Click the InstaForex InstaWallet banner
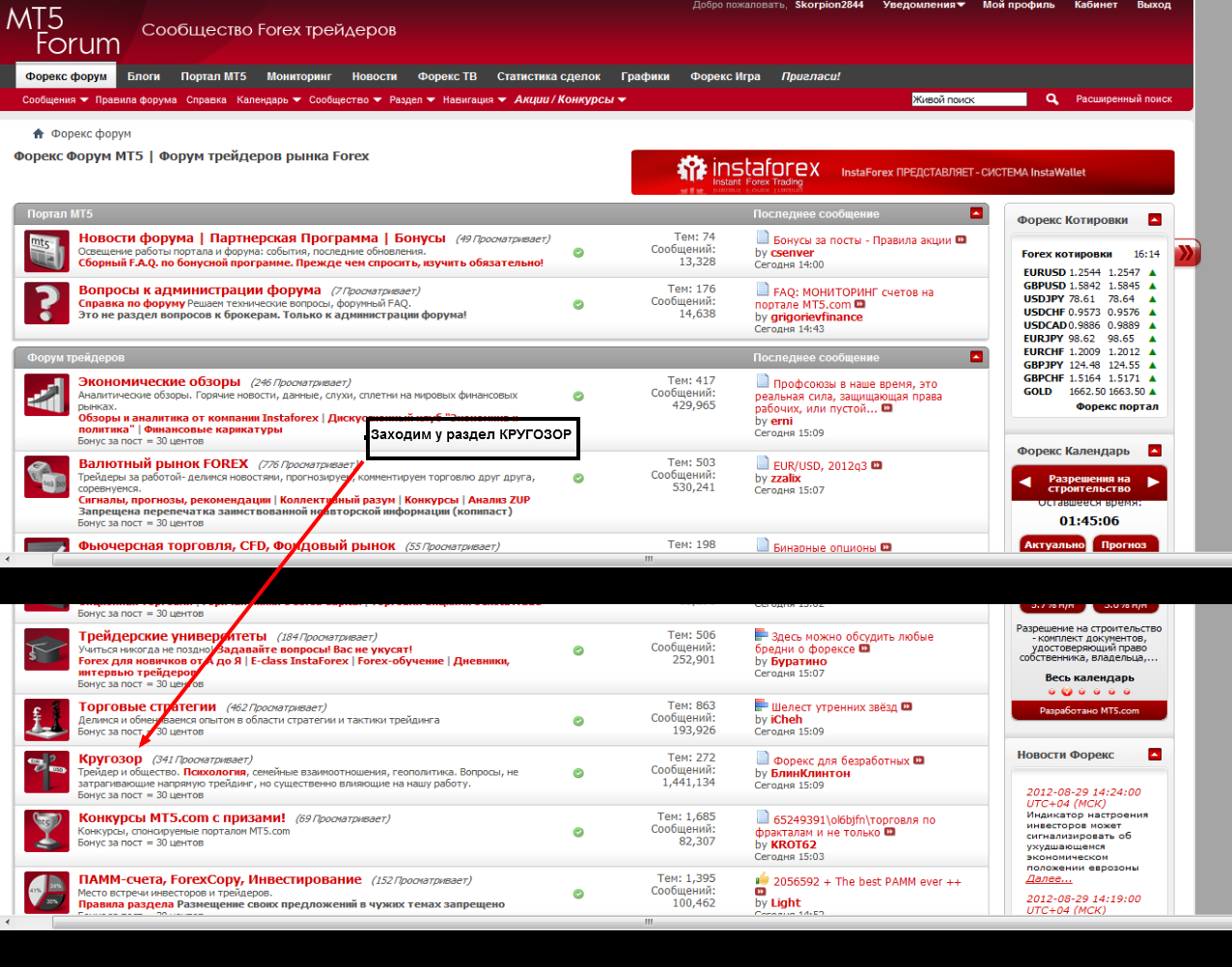Viewport: 1232px width, 967px height. click(x=903, y=172)
